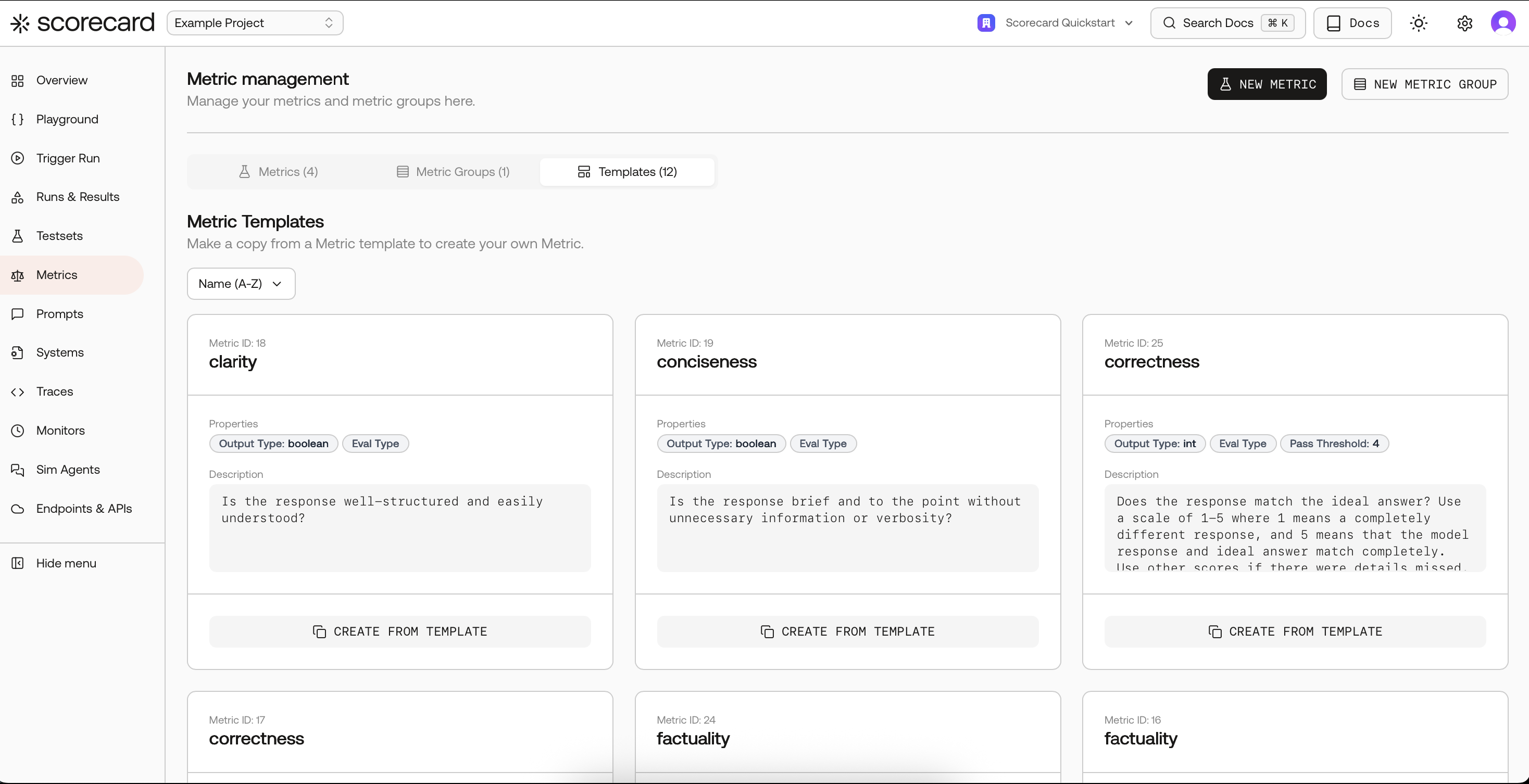Click the conciseness card title
1529x784 pixels.
point(706,362)
